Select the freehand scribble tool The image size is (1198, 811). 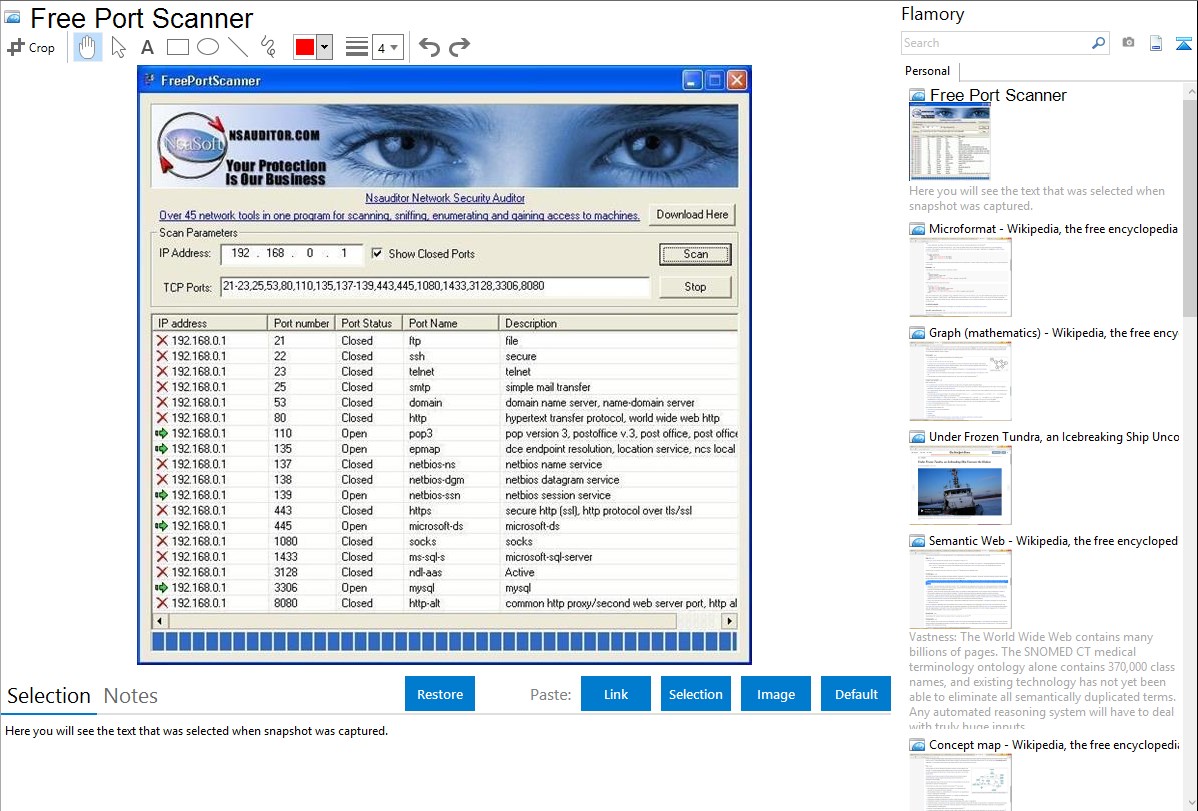[268, 47]
